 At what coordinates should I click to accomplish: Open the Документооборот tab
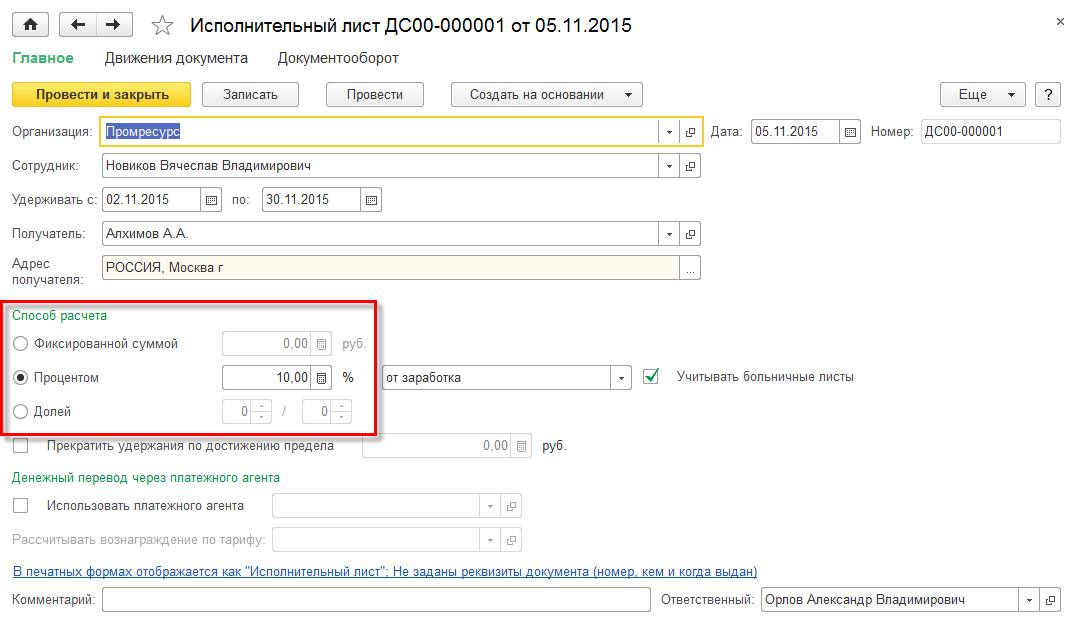[x=338, y=58]
